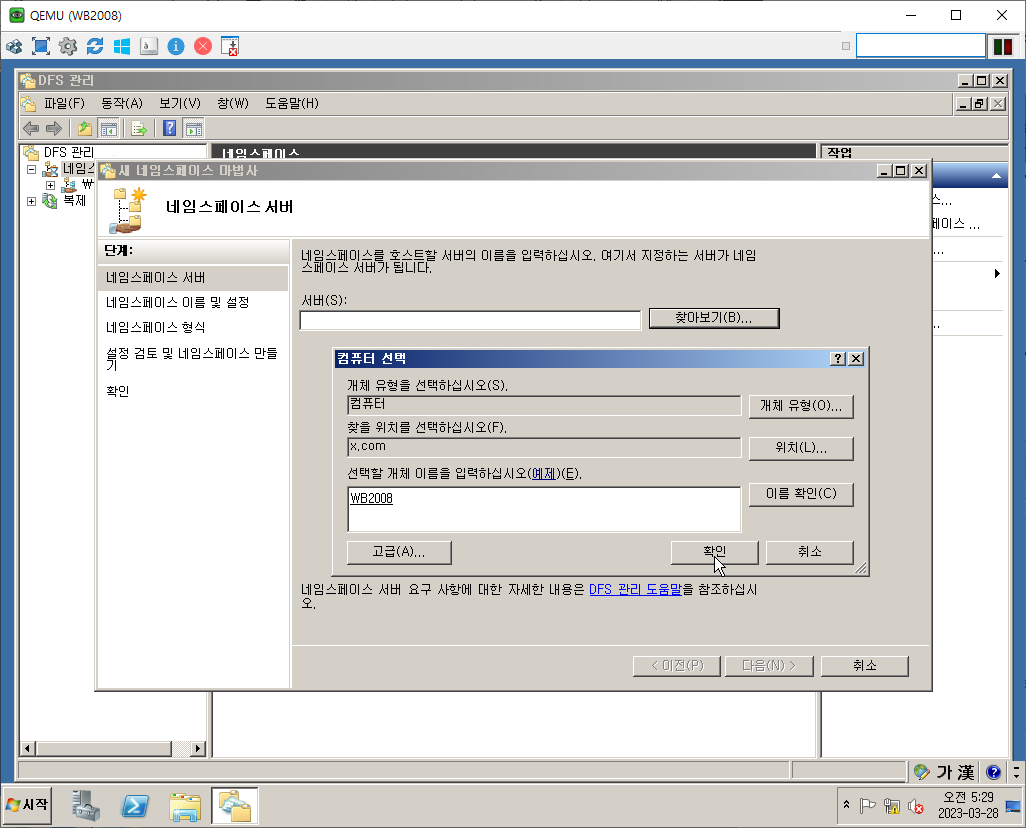Toggle fullscreen with the QEMU fullscreen icon
The image size is (1026, 828).
[41, 46]
